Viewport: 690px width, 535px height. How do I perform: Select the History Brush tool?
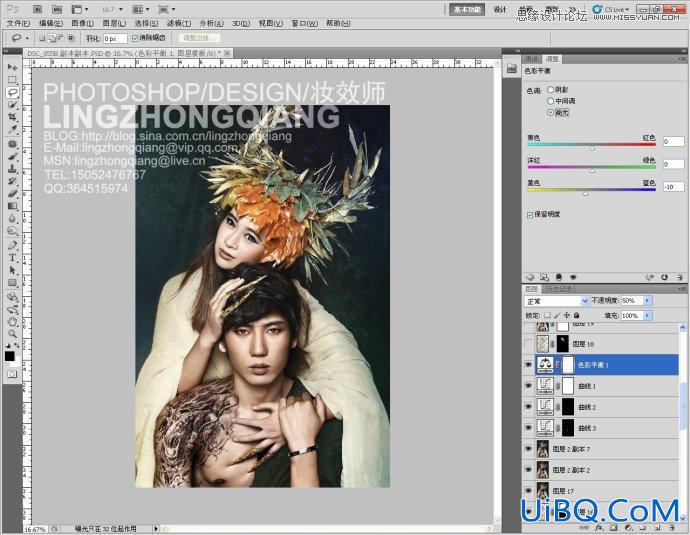point(12,181)
